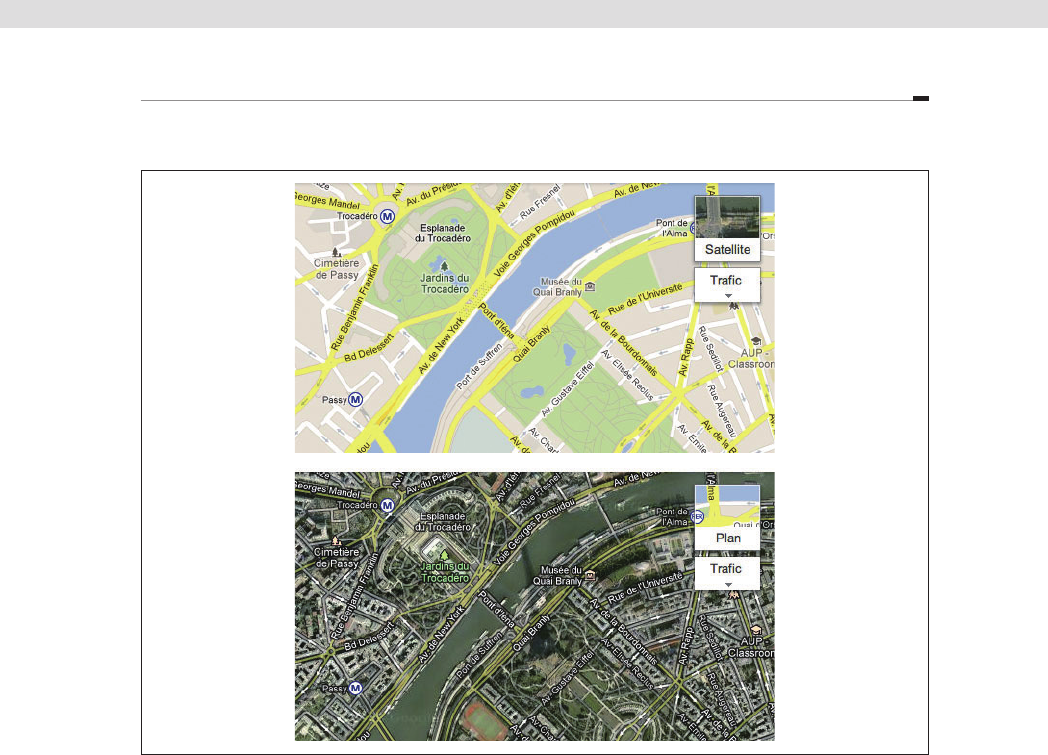1048x755 pixels.
Task: Click the Cimetière de Passy icon on the satellite map
Action: click(x=336, y=541)
